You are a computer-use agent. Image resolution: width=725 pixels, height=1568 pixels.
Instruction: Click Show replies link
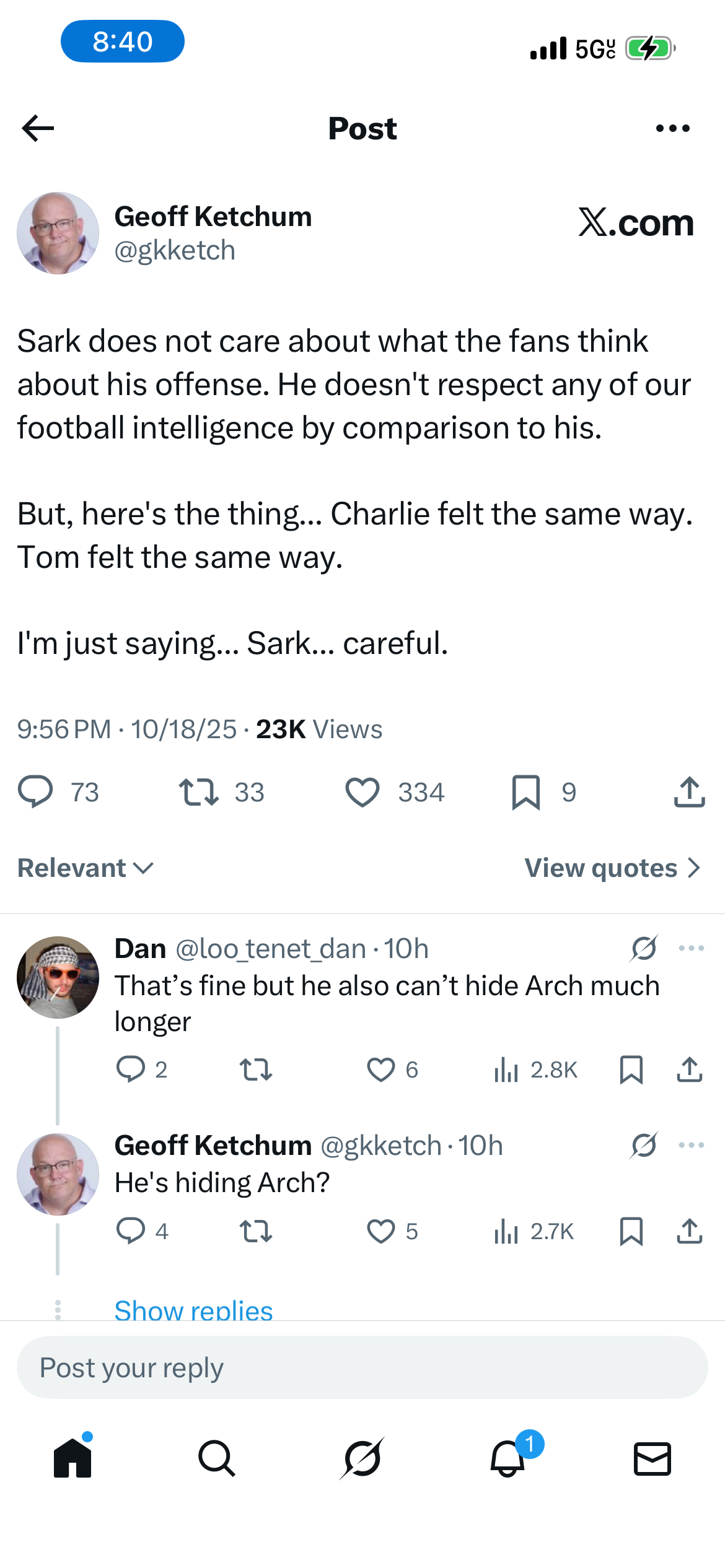[x=193, y=1309]
